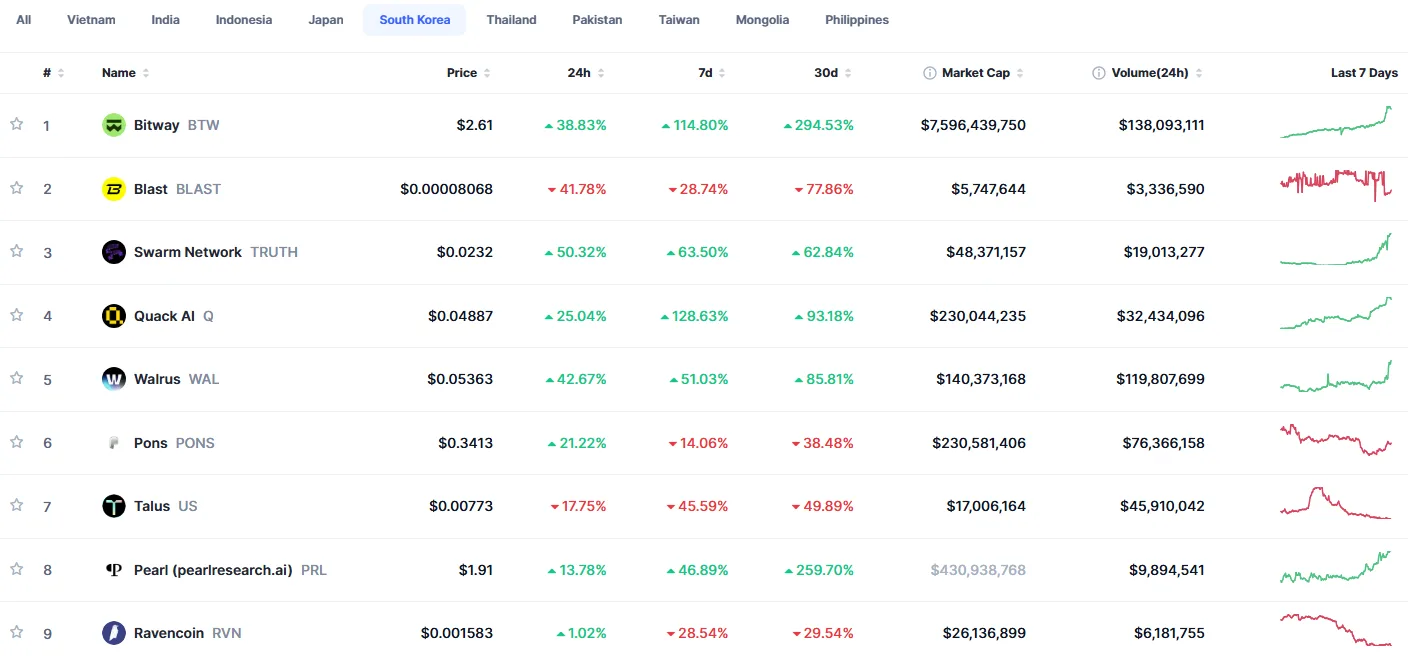
Task: Switch to the Japan tab
Action: pos(326,20)
